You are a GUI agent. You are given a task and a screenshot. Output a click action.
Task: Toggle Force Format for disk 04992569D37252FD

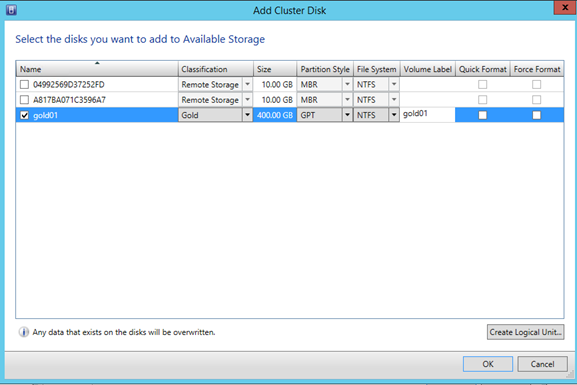pos(537,85)
